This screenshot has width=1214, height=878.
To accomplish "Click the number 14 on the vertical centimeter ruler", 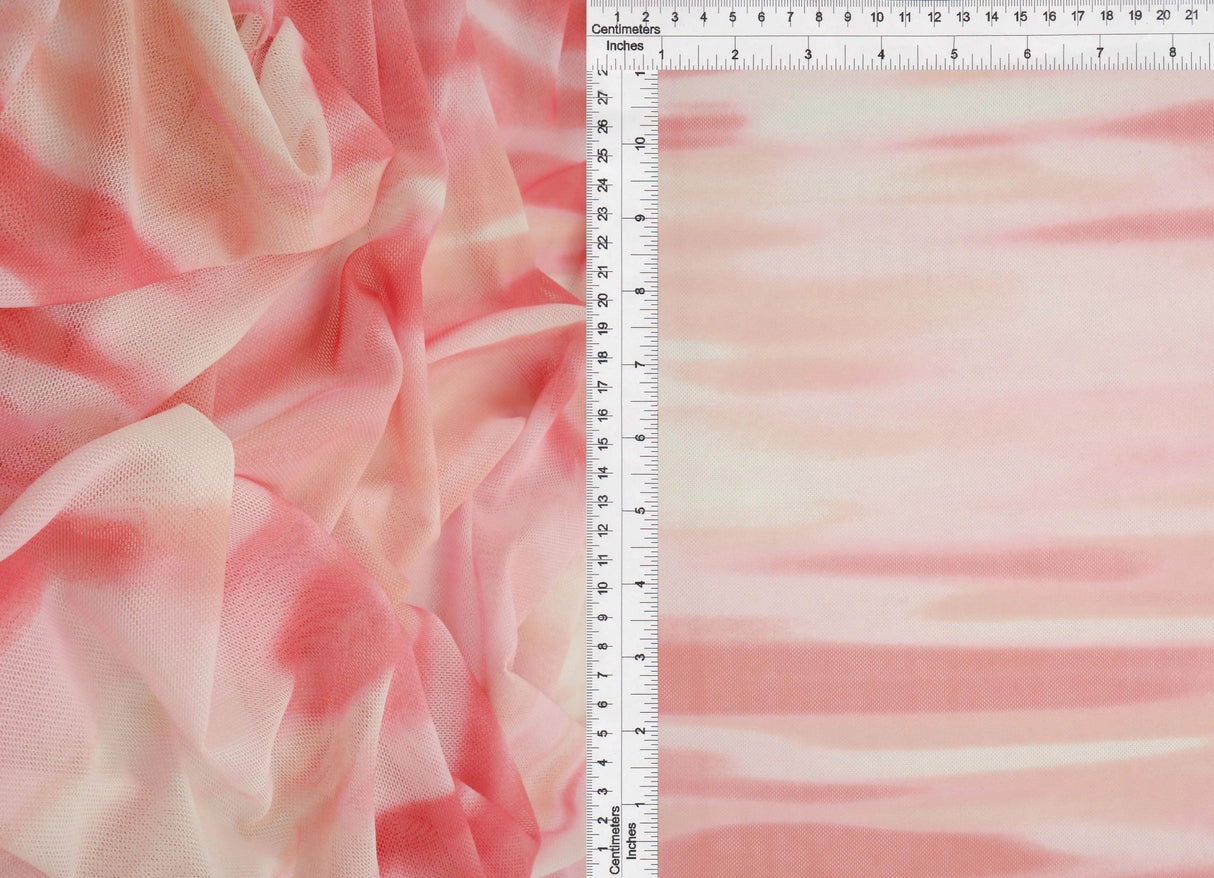I will click(x=605, y=470).
